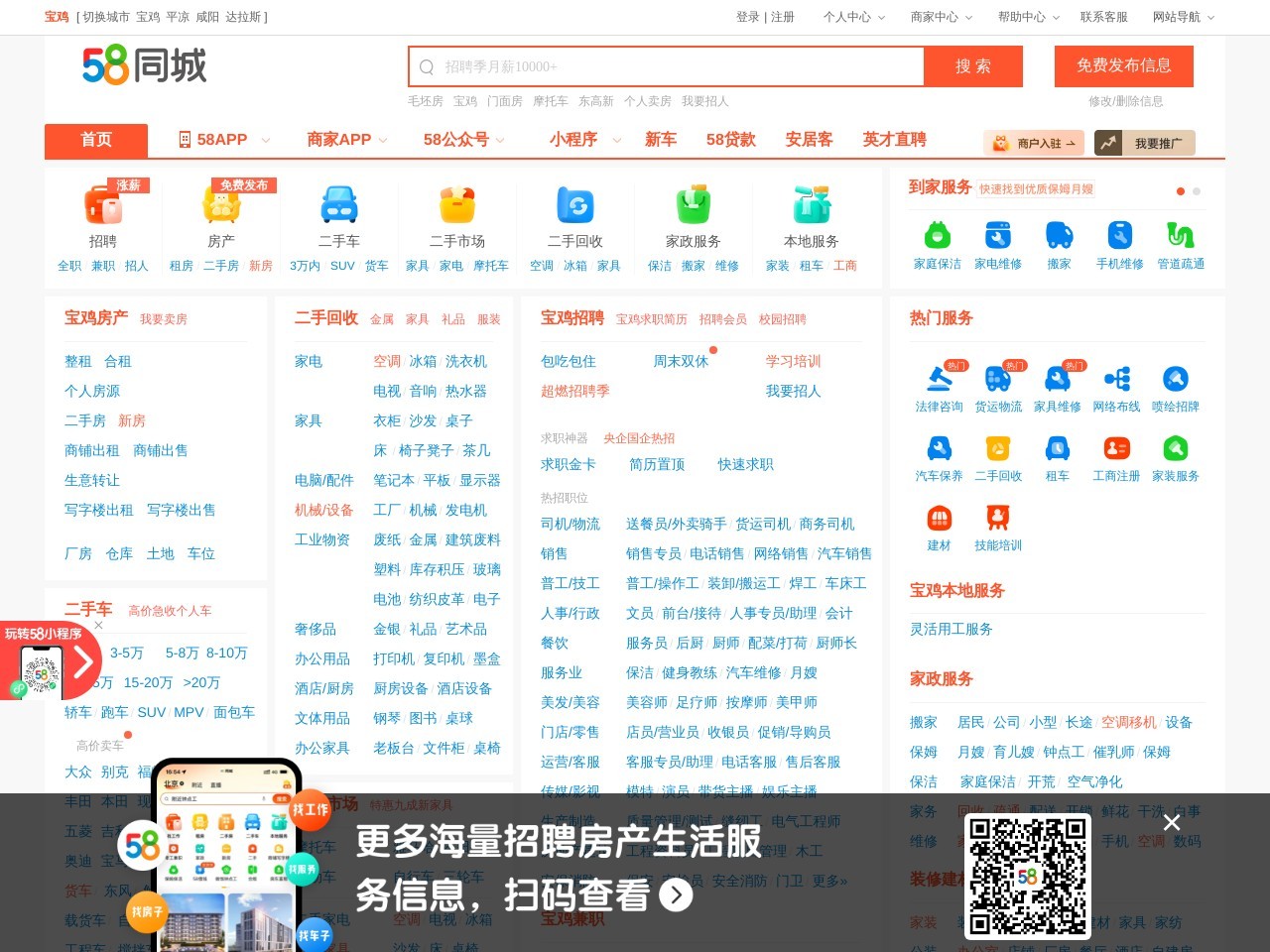Open 家政服务 using its green icon
1270x952 pixels.
pos(694,205)
